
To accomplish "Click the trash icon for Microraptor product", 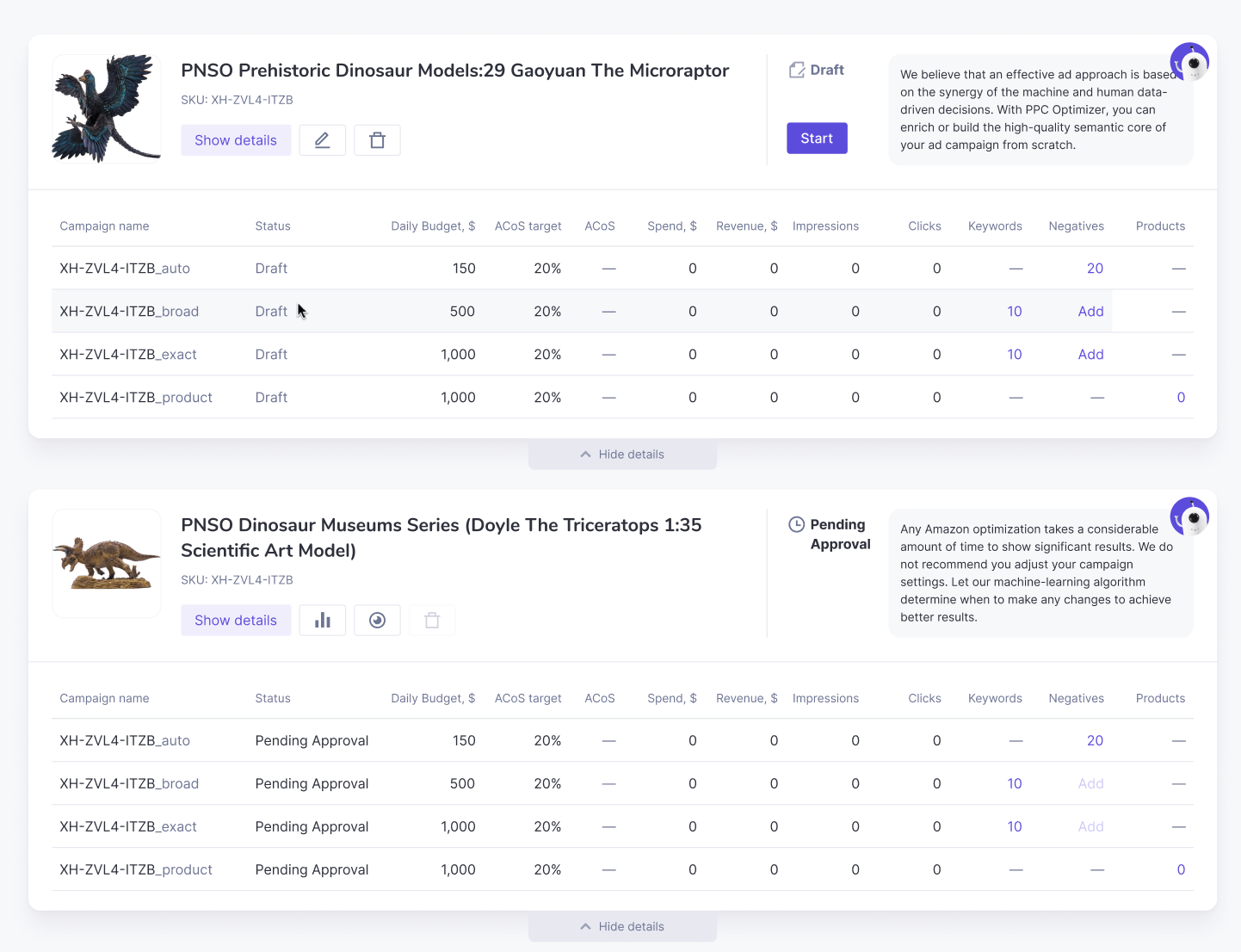I will 377,140.
